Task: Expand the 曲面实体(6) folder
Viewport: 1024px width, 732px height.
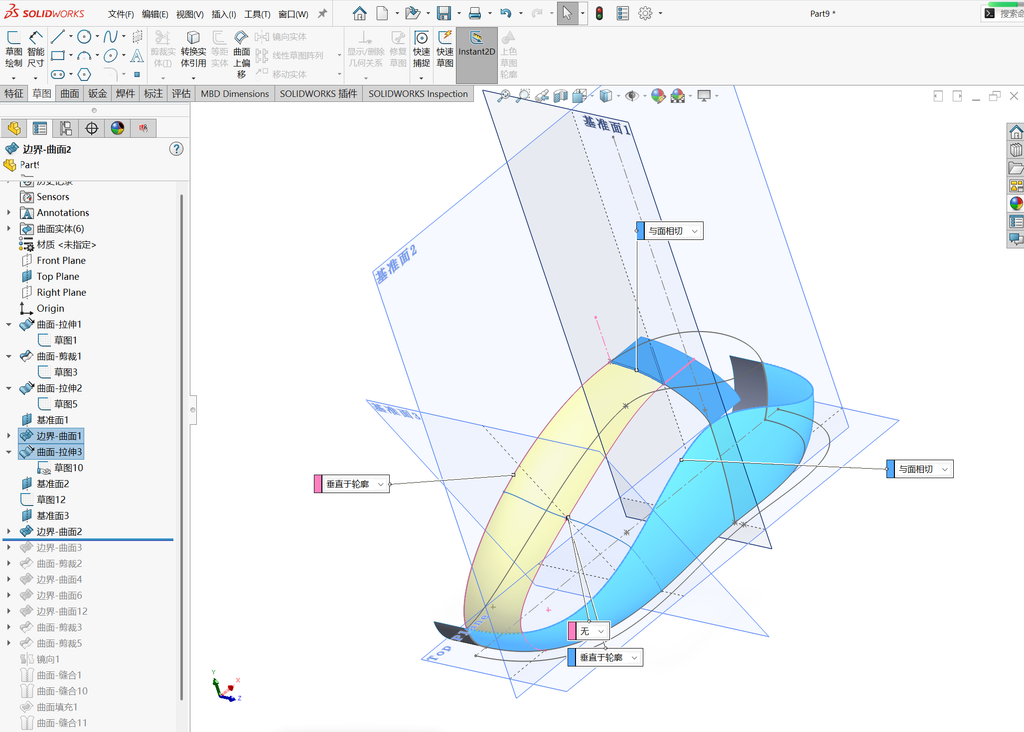Action: [x=8, y=229]
